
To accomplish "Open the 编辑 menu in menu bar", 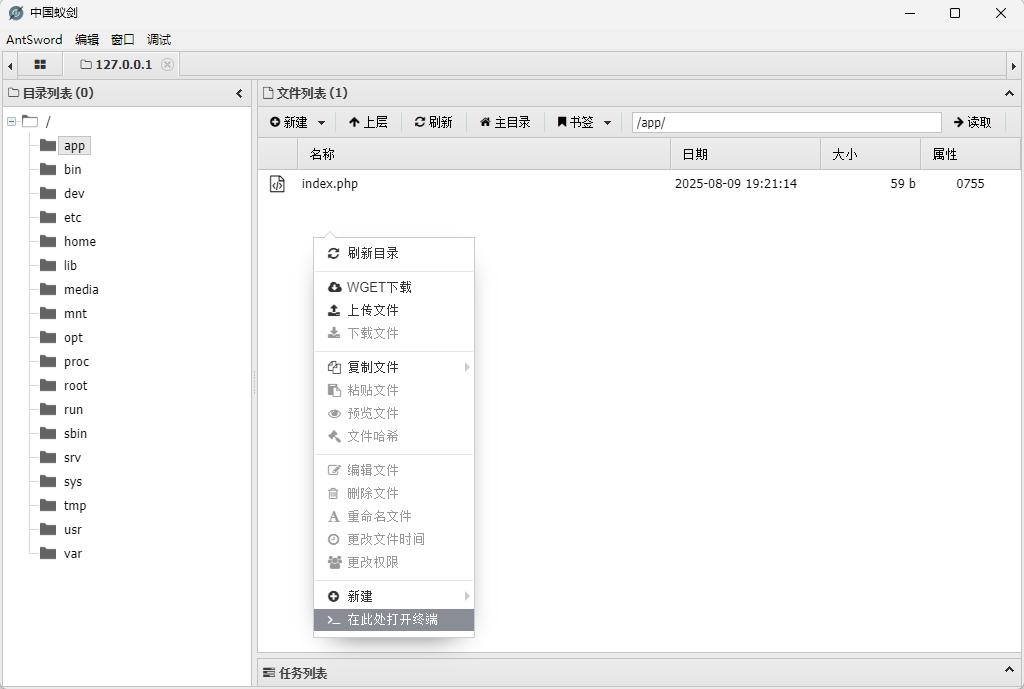I will tap(87, 40).
